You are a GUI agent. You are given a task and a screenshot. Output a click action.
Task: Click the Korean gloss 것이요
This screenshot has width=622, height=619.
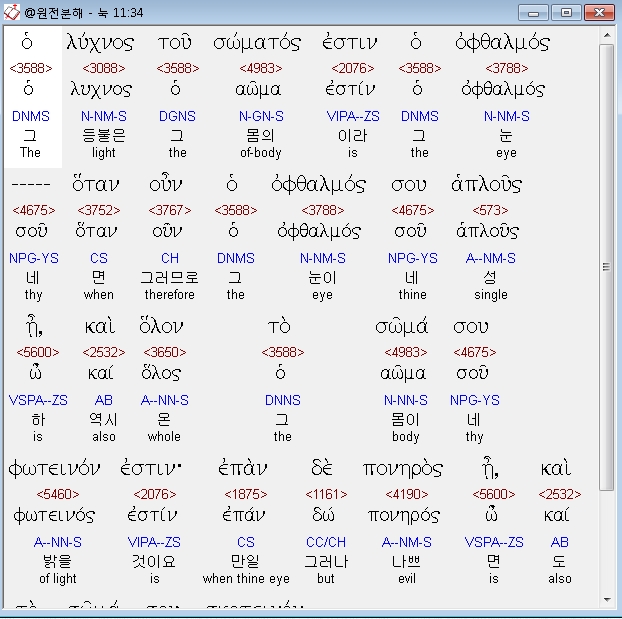pos(154,561)
